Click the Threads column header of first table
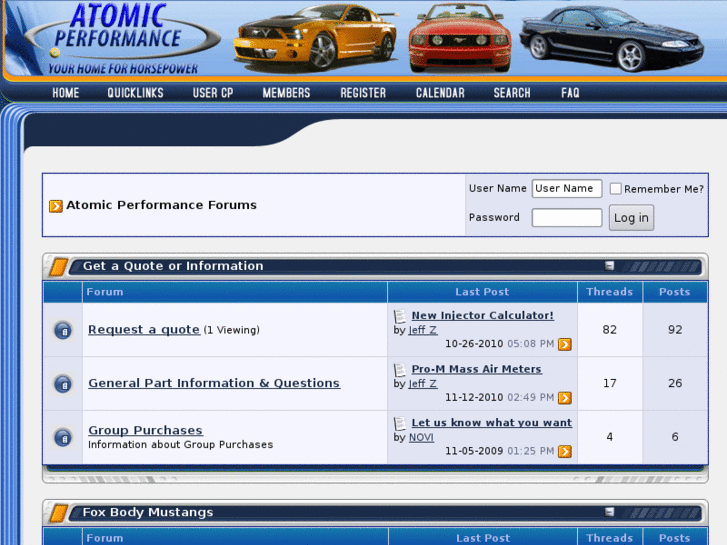This screenshot has width=727, height=545. click(x=610, y=292)
